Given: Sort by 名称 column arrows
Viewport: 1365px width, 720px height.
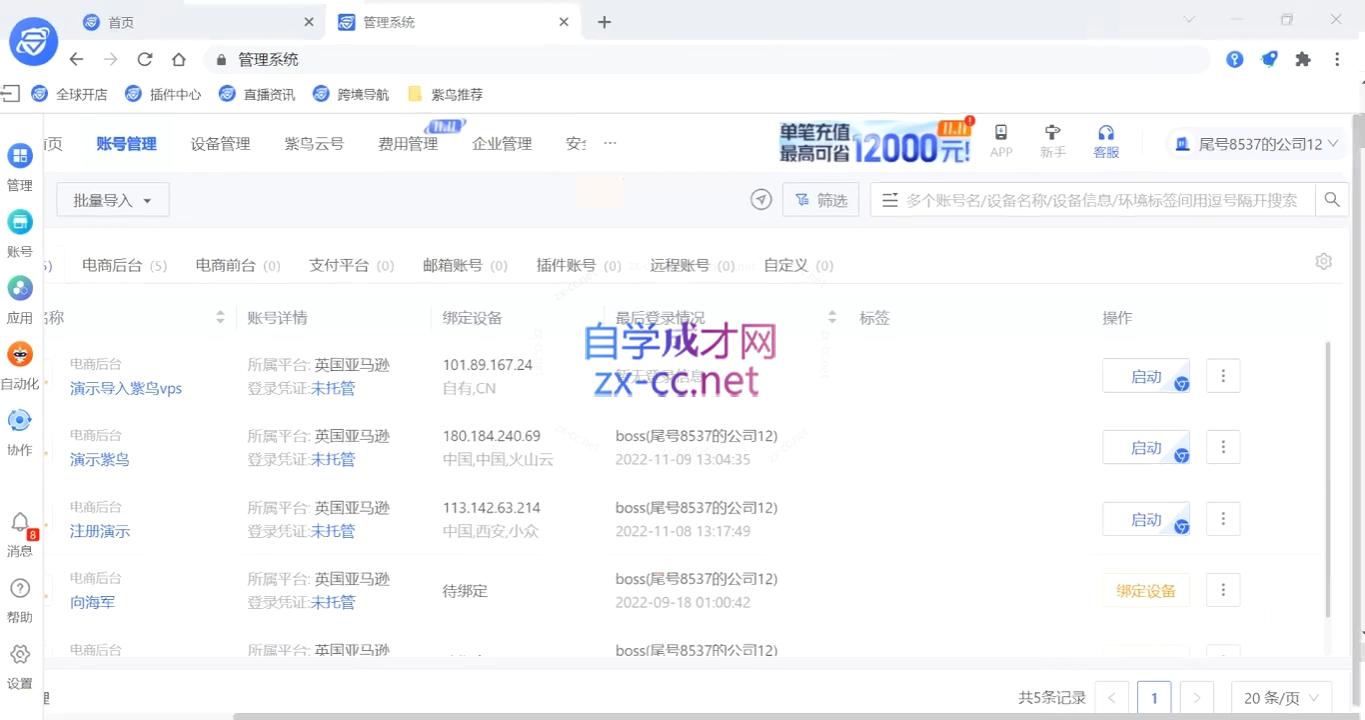Looking at the screenshot, I should click(220, 318).
